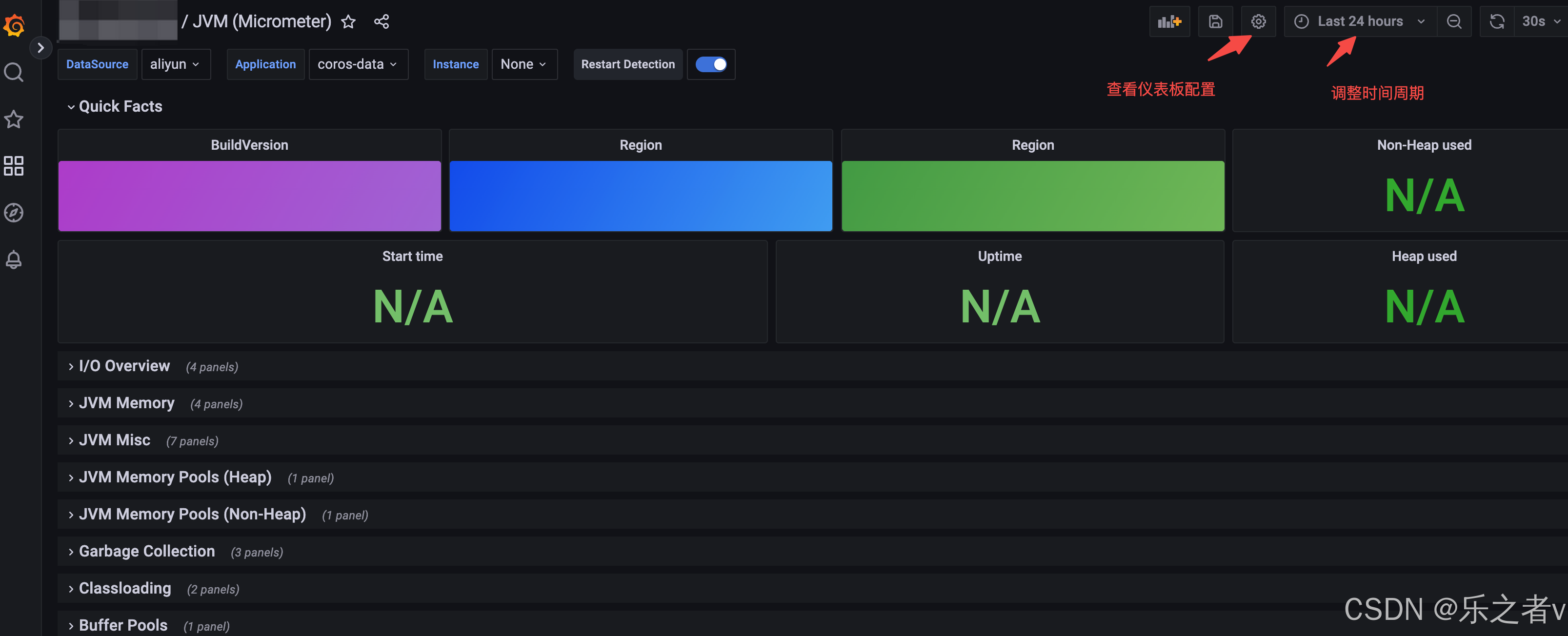Open the Explore compass icon
The width and height of the screenshot is (1568, 636).
click(14, 212)
